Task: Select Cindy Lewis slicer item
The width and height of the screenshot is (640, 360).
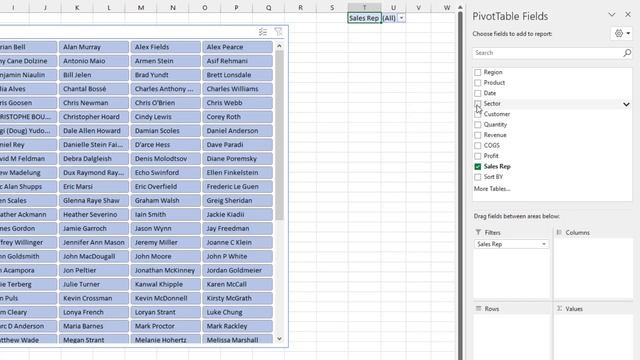Action: (x=165, y=117)
